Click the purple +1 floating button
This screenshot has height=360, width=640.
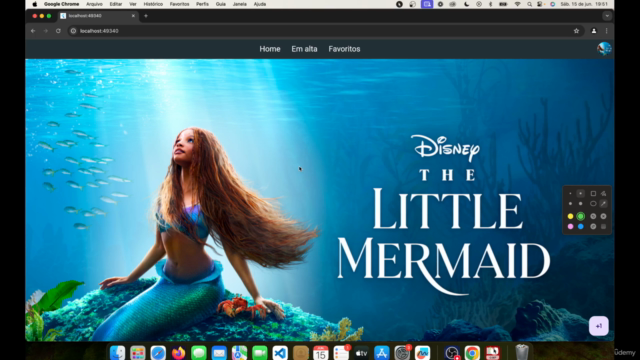[598, 326]
